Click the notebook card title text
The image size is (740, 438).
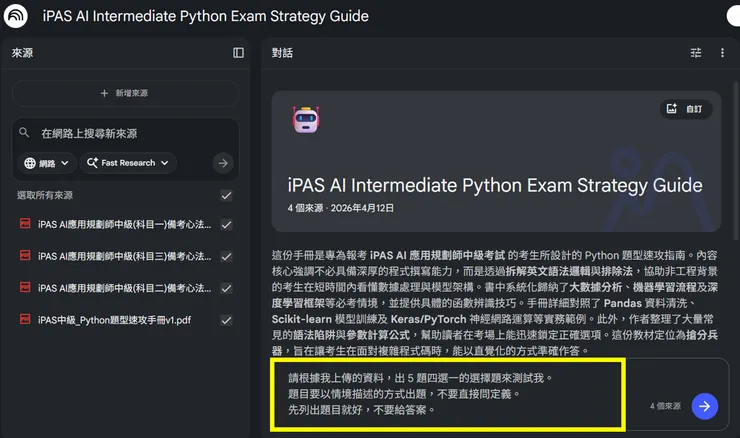click(495, 185)
